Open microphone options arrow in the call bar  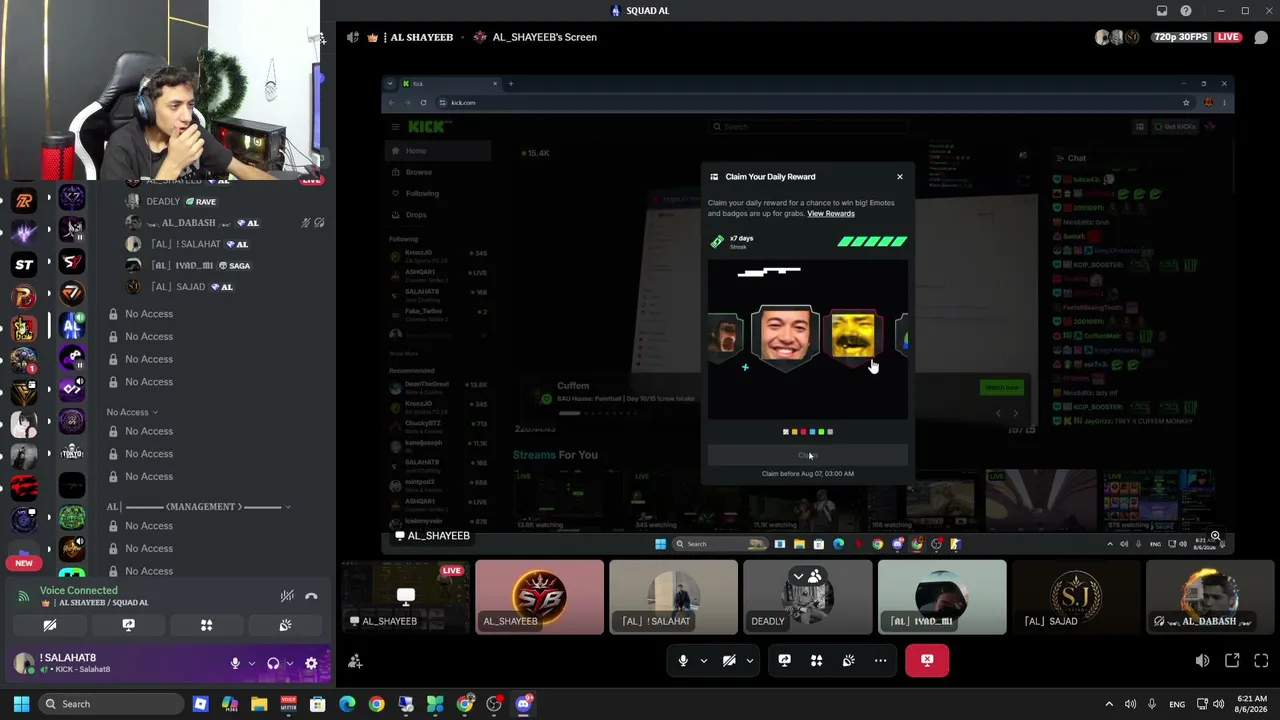pyautogui.click(x=703, y=660)
